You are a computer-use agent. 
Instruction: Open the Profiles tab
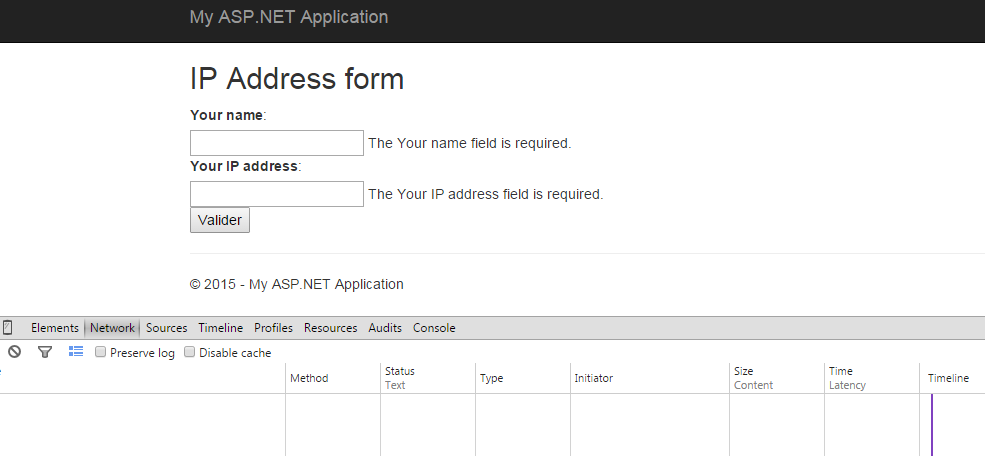pos(273,328)
